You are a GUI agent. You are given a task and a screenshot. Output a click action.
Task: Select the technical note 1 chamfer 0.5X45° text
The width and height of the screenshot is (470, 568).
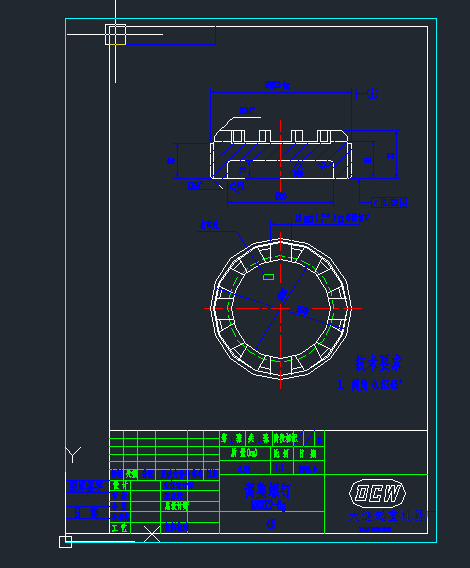(x=370, y=385)
